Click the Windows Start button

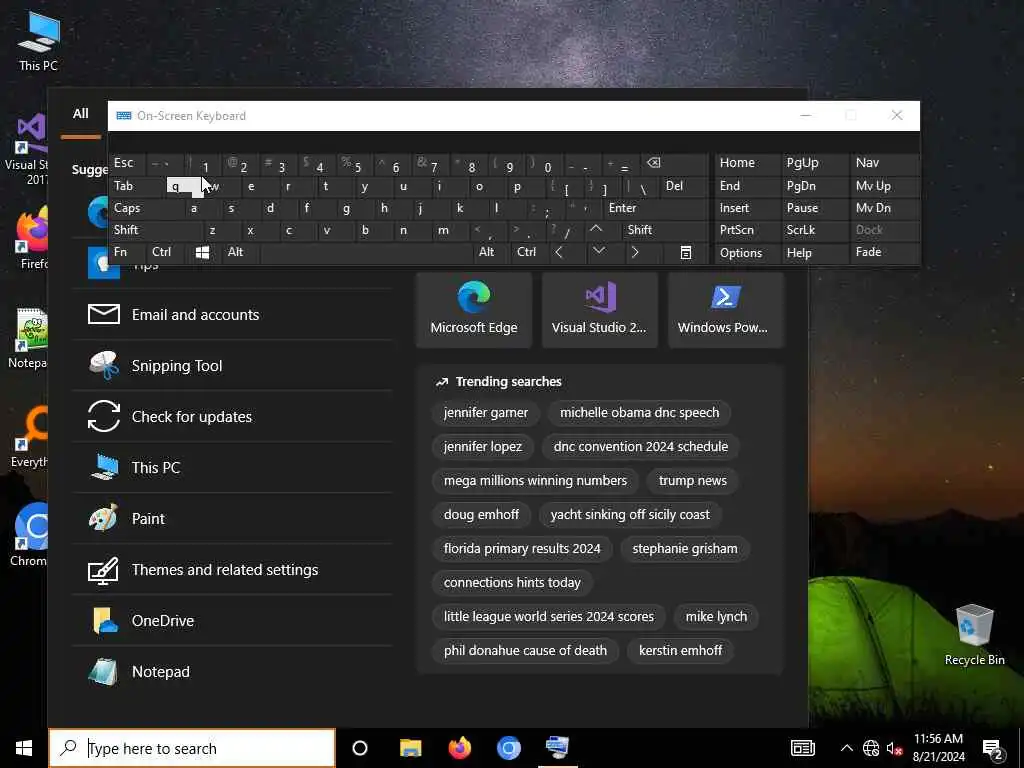point(24,748)
